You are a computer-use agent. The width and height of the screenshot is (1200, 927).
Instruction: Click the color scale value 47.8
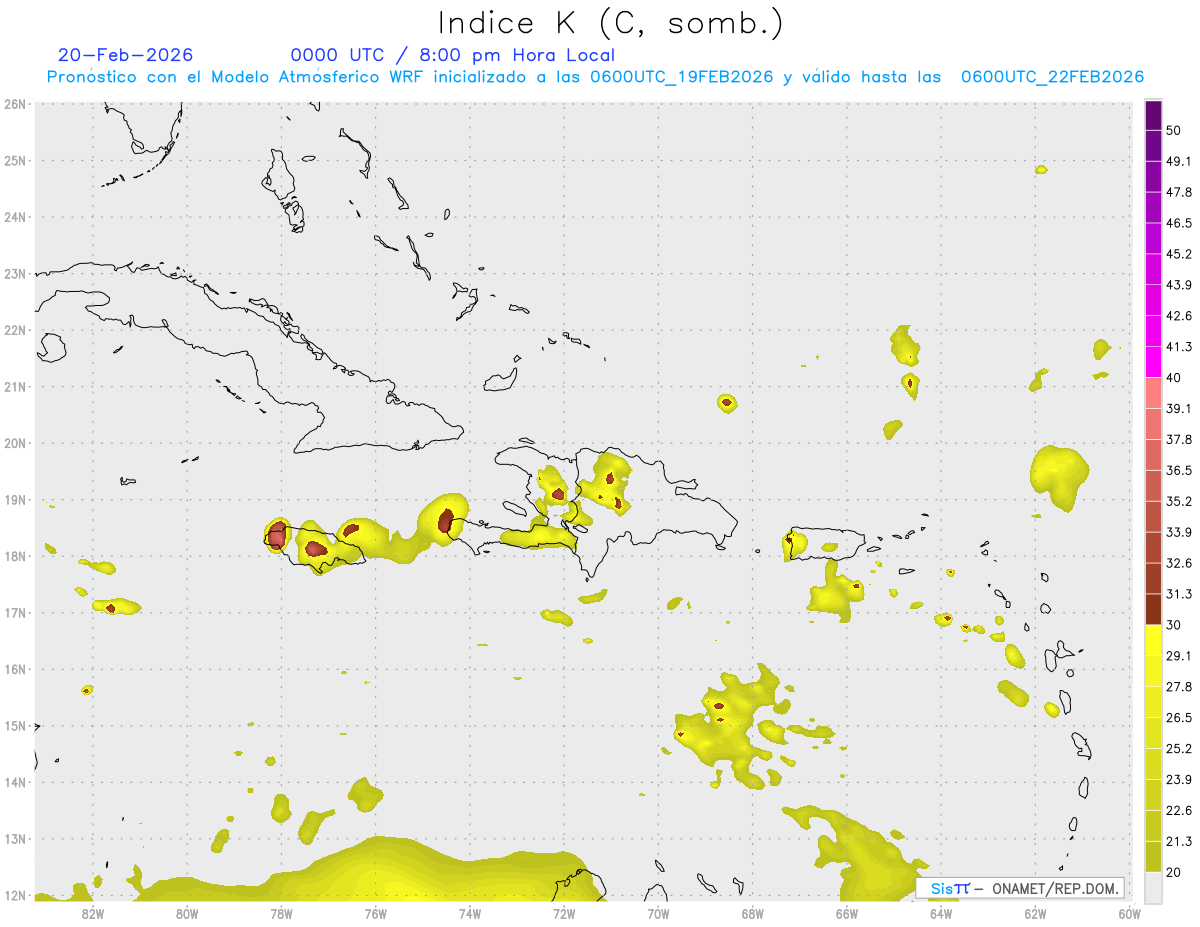[1178, 192]
